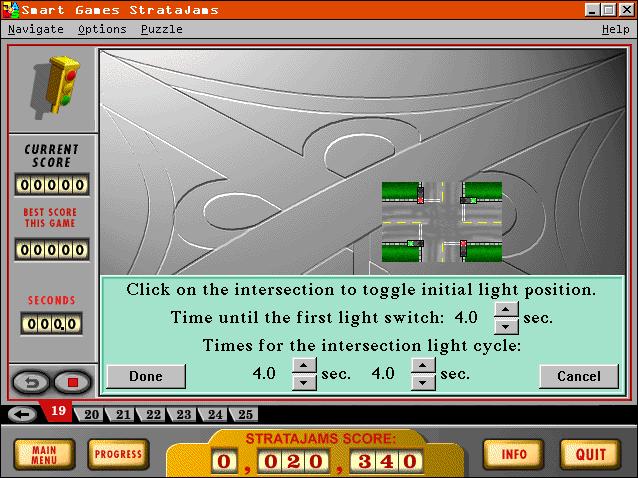Click the Done button
The image size is (638, 478).
[146, 376]
